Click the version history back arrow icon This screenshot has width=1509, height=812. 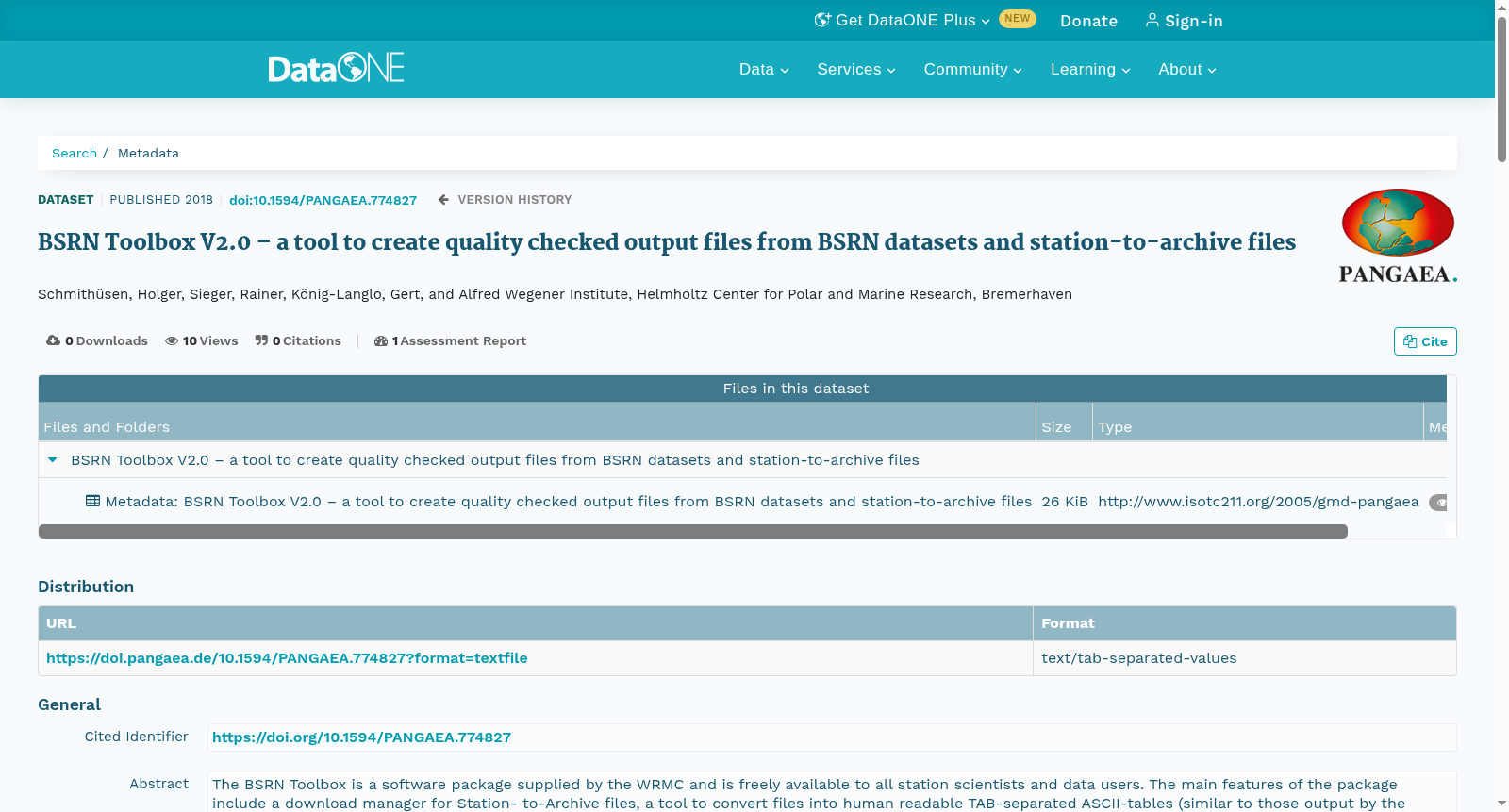(x=443, y=200)
